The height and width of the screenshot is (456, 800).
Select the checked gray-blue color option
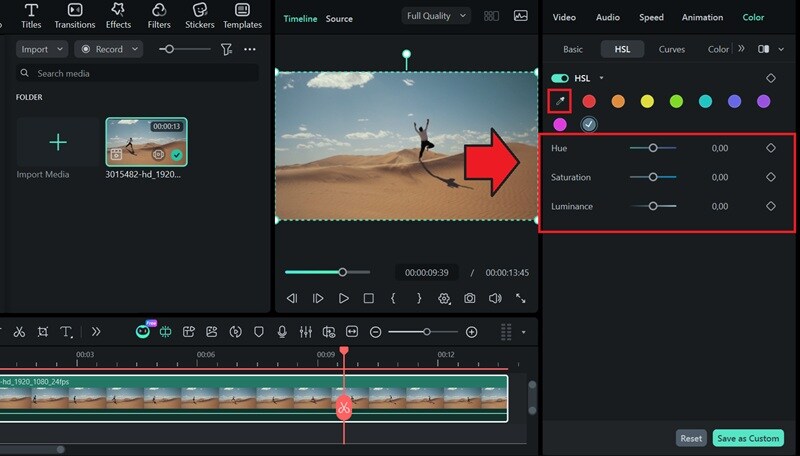click(589, 124)
